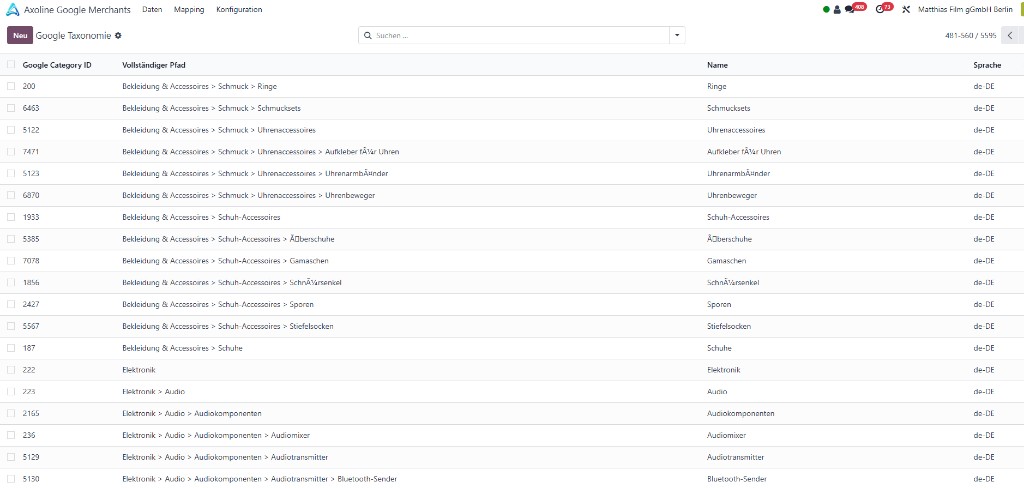Screen dimensions: 1024x488
Task: Go to previous page with left chevron
Action: point(1010,35)
